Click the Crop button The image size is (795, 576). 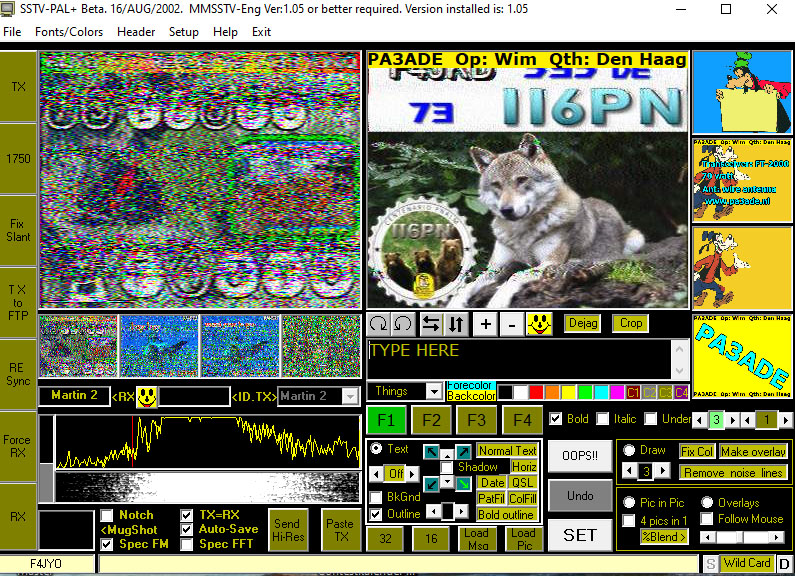coord(631,323)
